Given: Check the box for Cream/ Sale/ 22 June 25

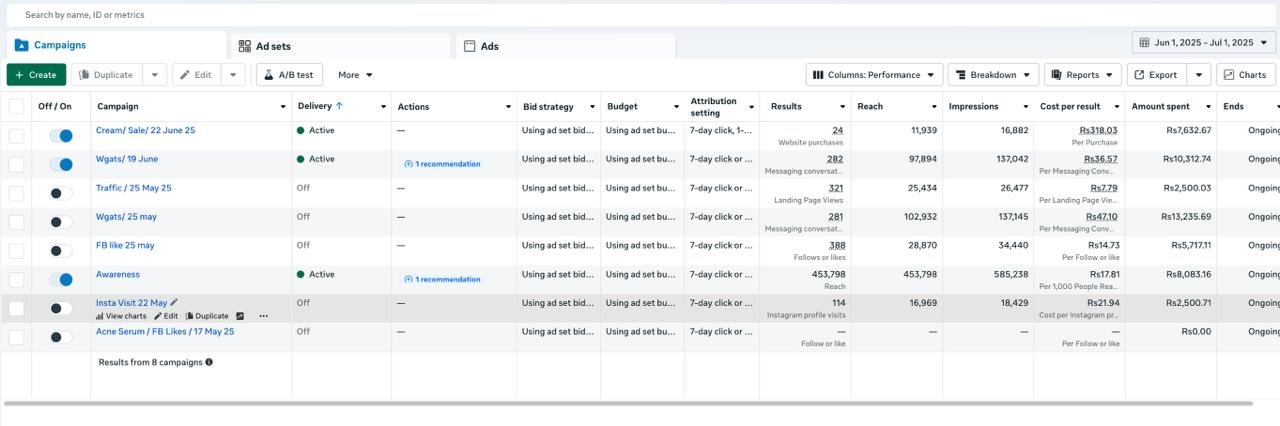Looking at the screenshot, I should click(x=16, y=136).
